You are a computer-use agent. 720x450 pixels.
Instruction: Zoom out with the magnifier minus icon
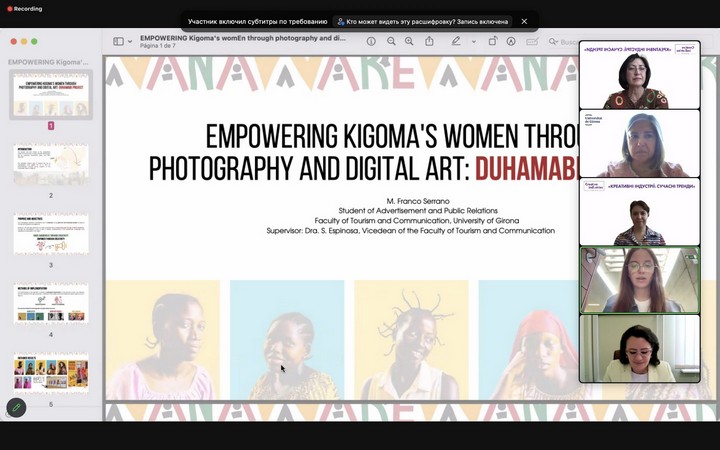point(391,41)
